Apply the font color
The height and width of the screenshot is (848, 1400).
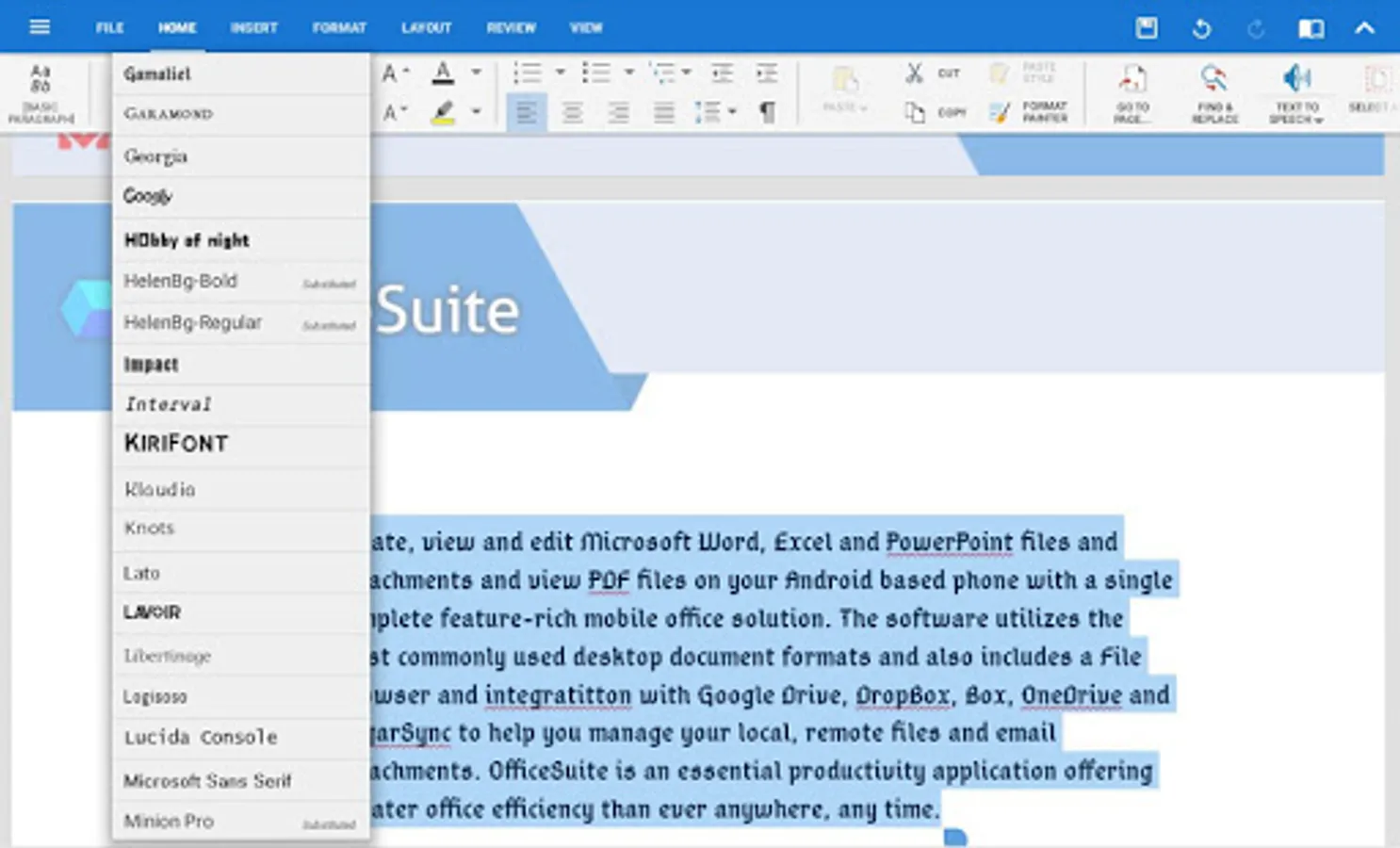tap(443, 73)
